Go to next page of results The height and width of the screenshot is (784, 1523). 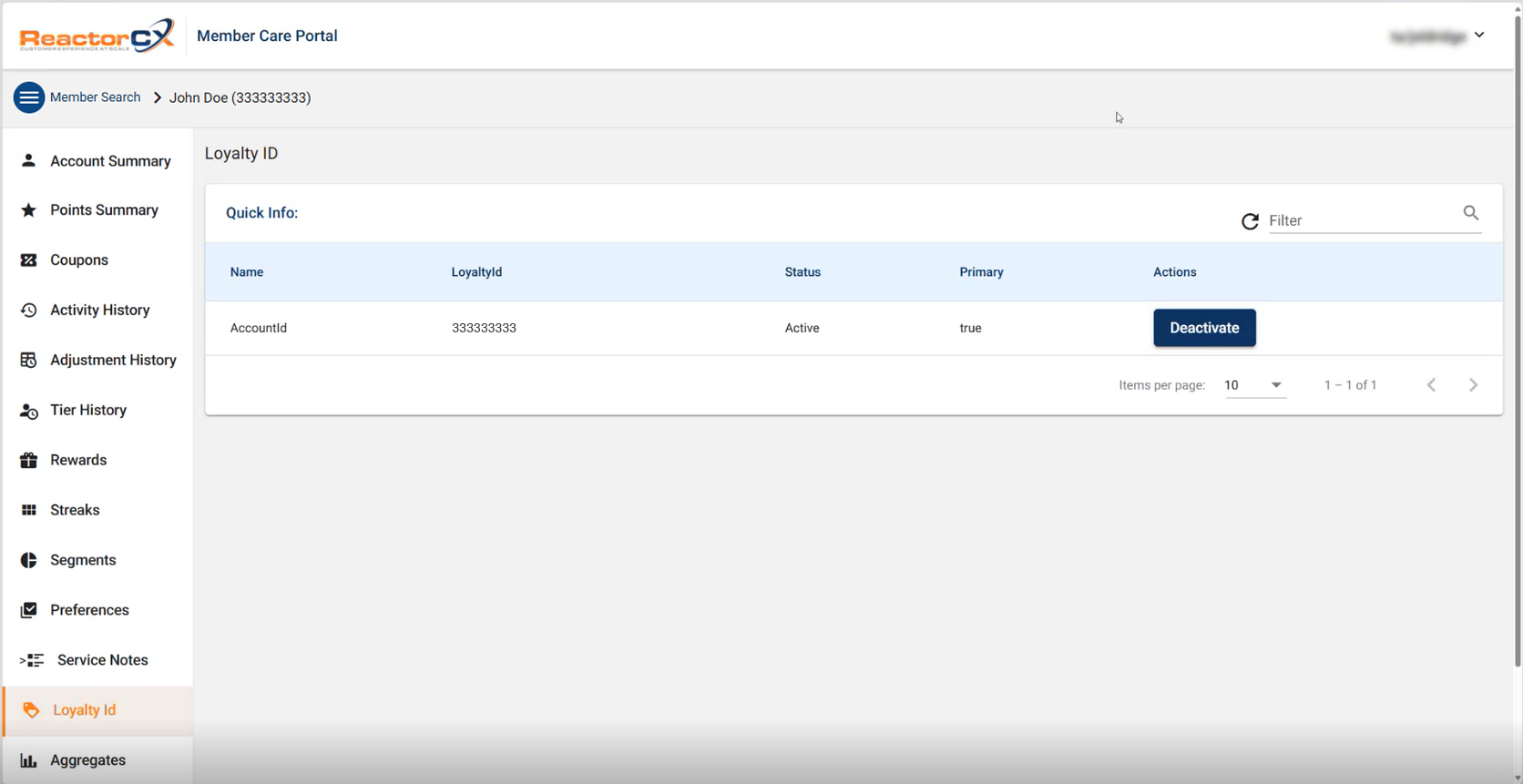pos(1473,385)
